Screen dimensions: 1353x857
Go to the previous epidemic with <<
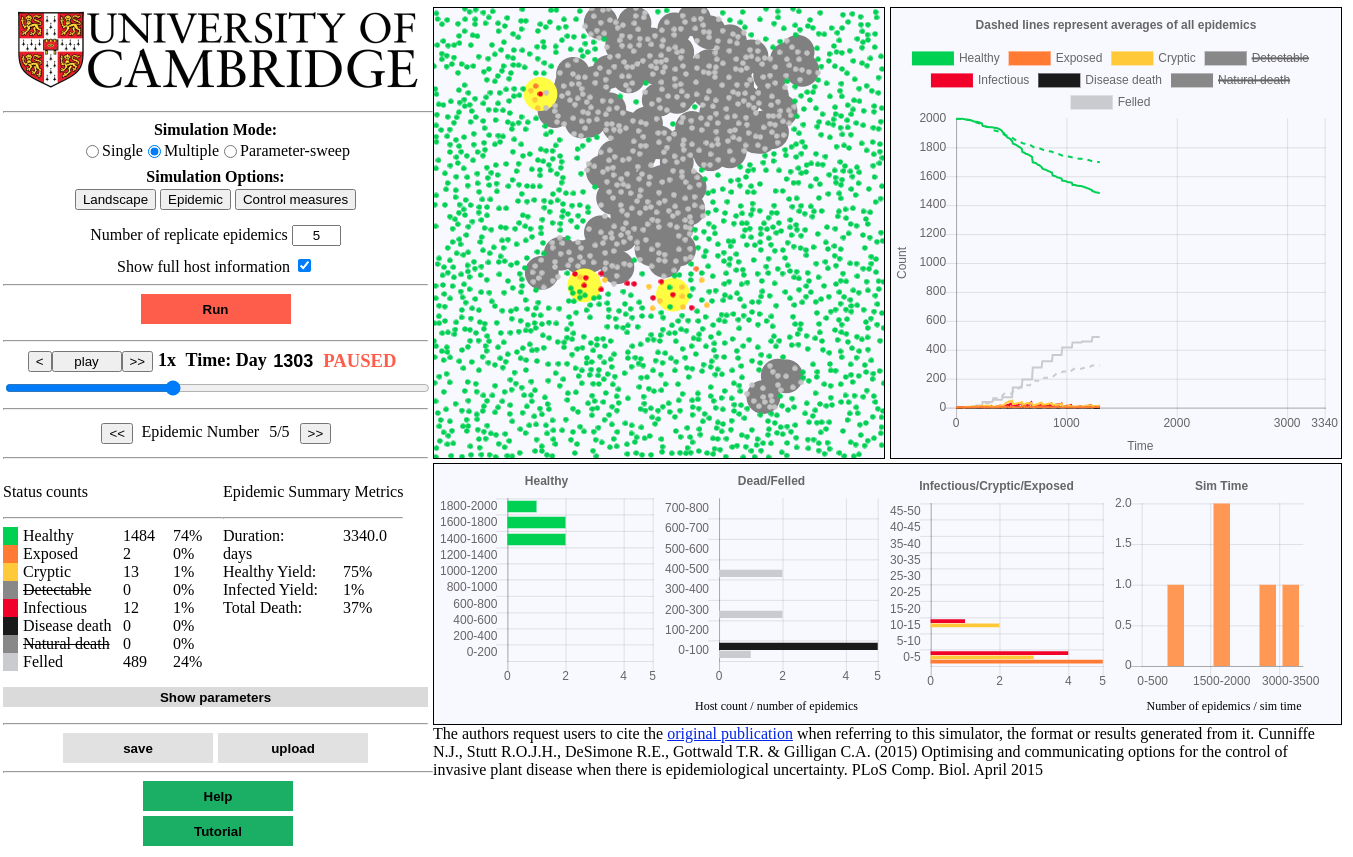117,434
